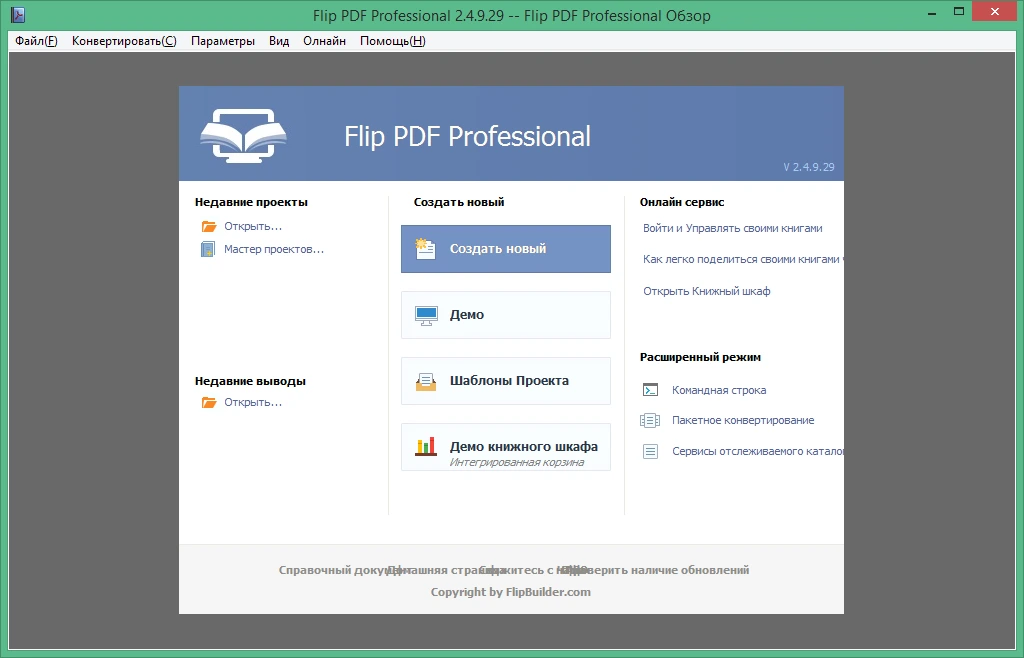This screenshot has width=1024, height=658.
Task: Click Открыть… under Недавние выводы
Action: [253, 402]
